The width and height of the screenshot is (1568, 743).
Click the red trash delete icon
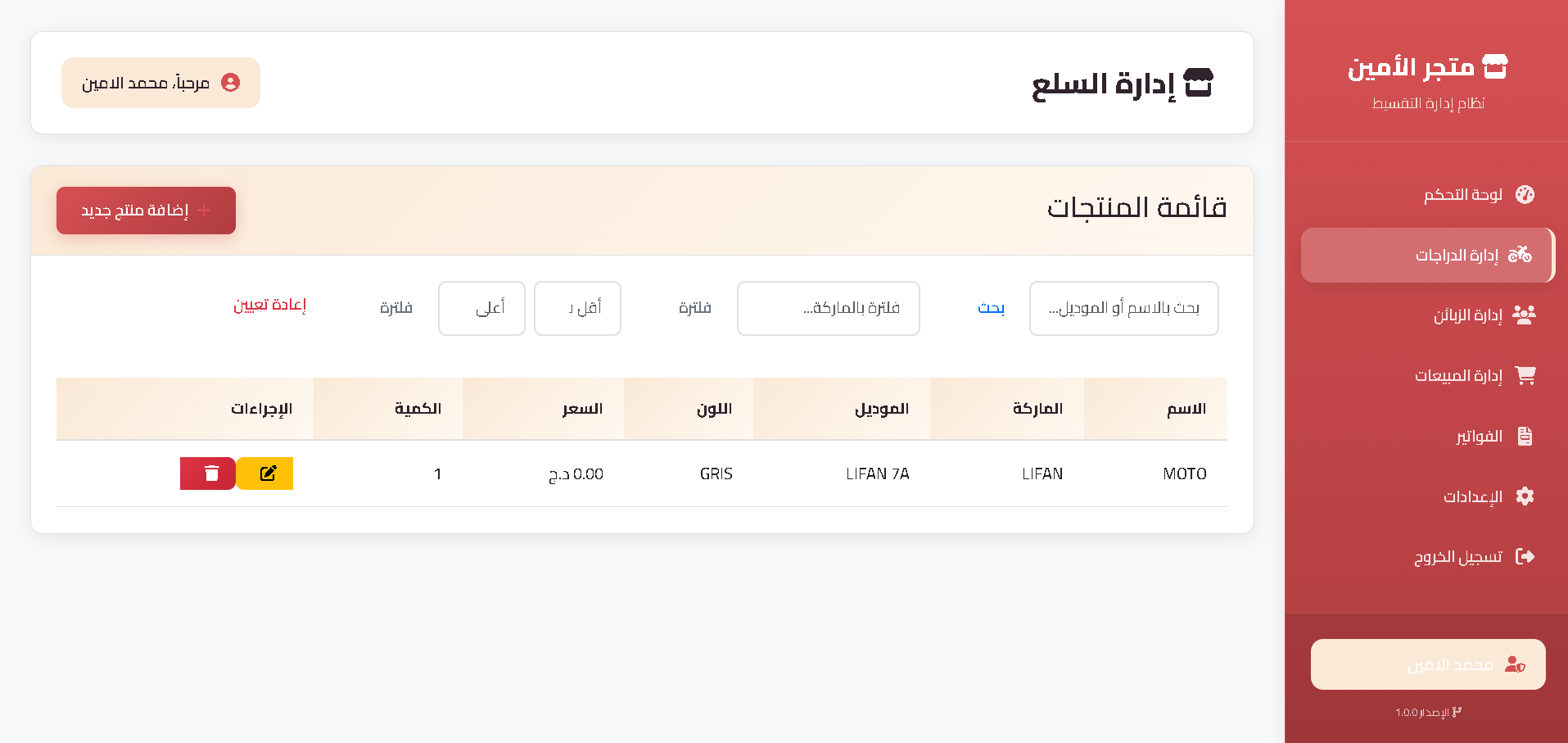tap(209, 473)
